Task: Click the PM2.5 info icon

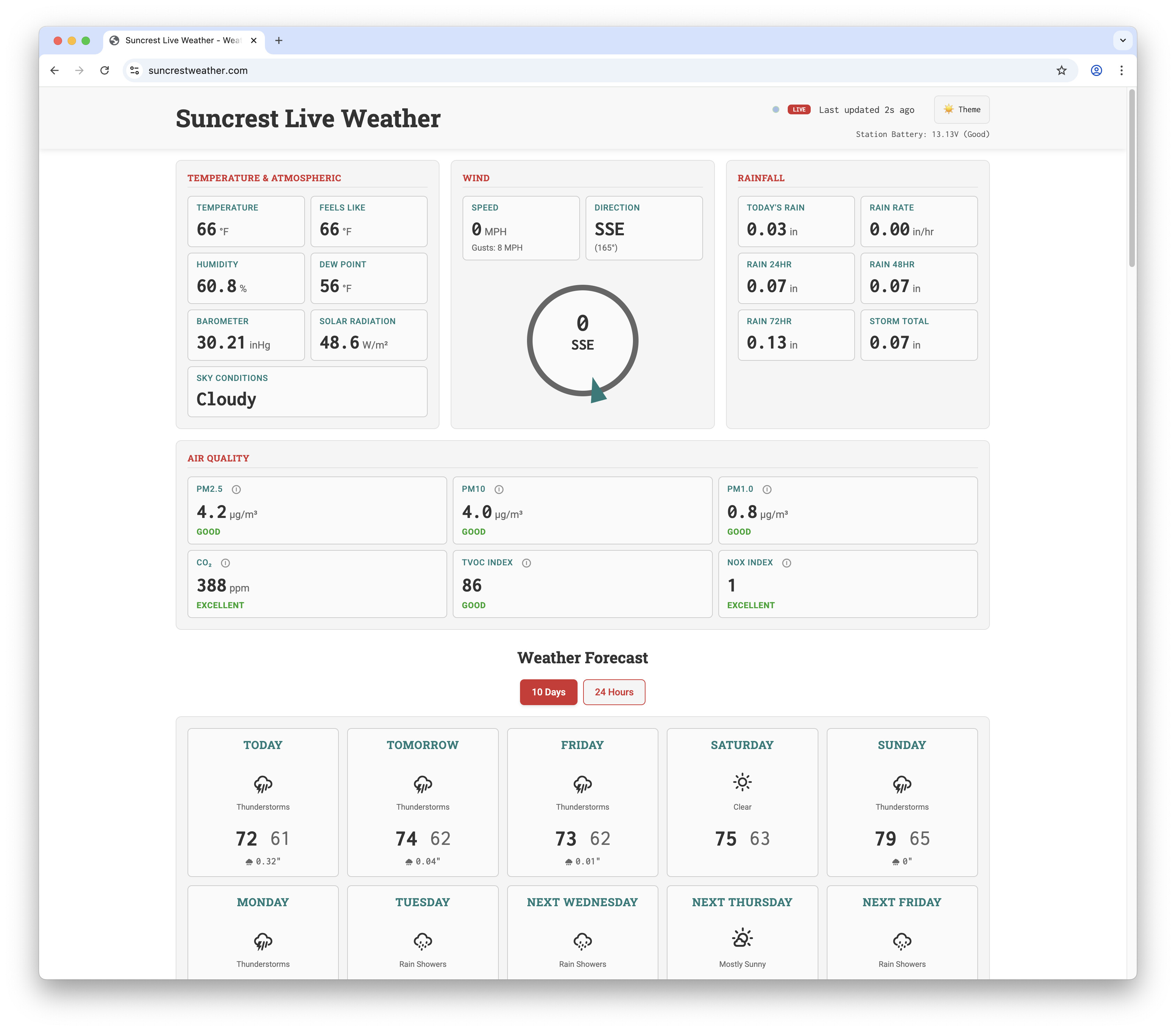Action: (x=236, y=489)
